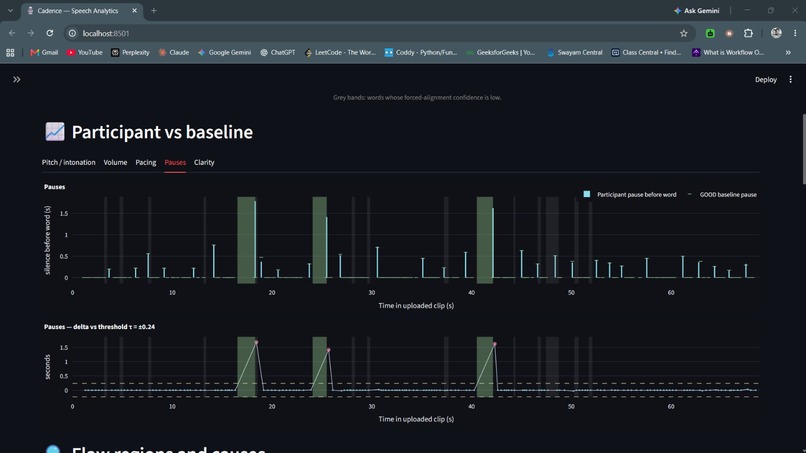Open the Google Gemini bookmark

click(224, 52)
